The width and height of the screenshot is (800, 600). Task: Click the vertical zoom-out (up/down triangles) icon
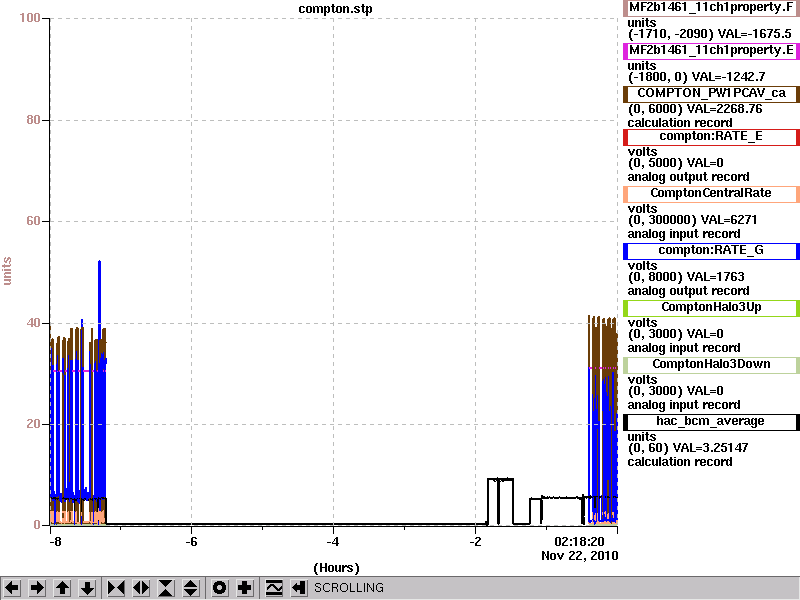pos(190,588)
